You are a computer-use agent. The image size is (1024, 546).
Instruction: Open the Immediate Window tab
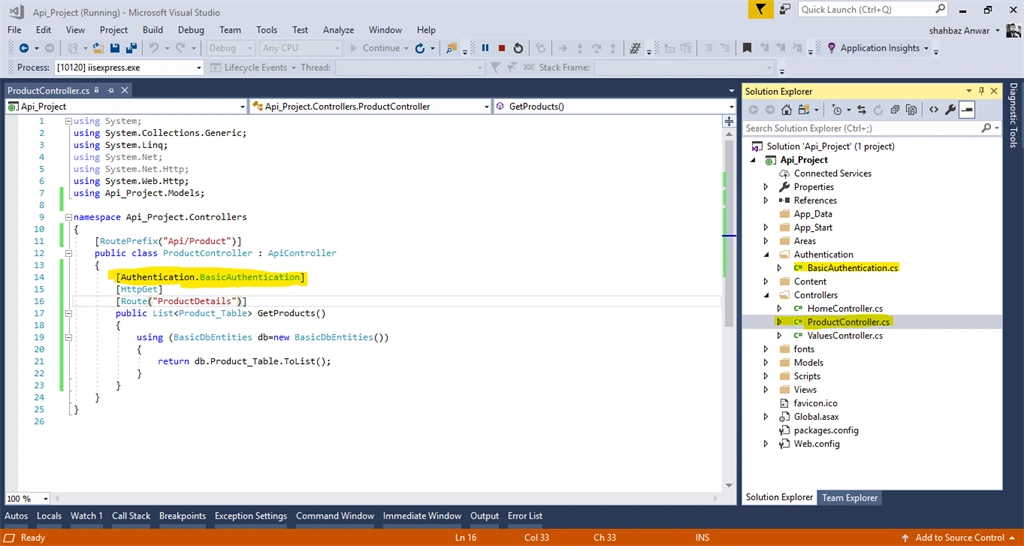click(x=422, y=516)
